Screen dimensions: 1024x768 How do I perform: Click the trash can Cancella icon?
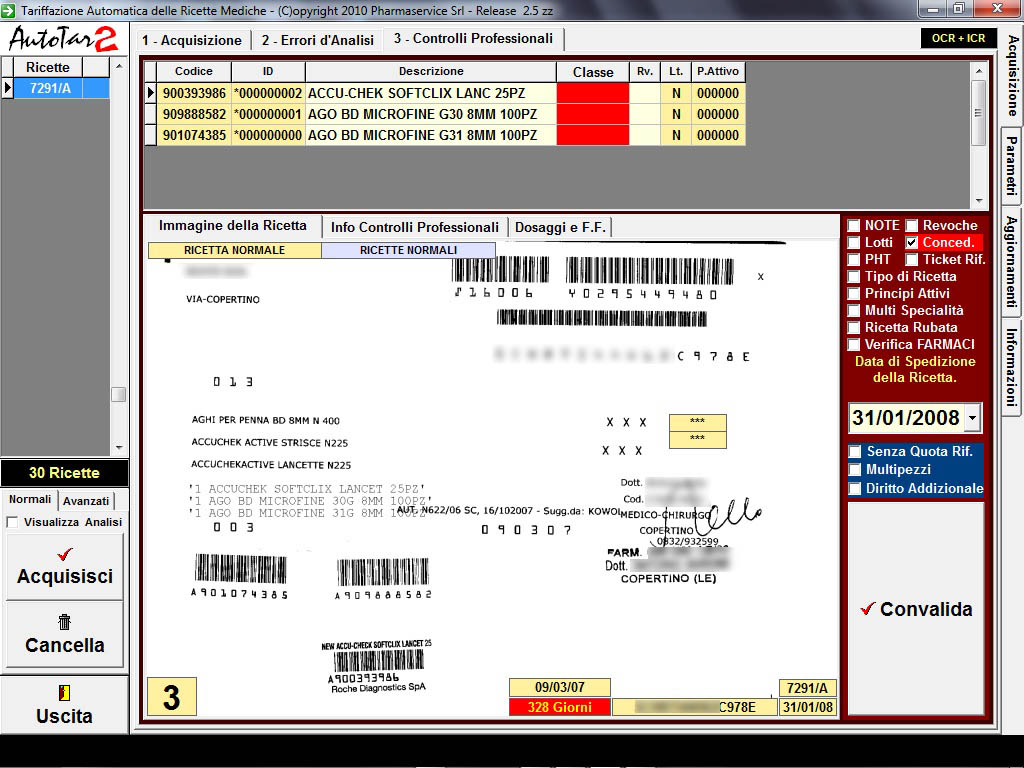[65, 622]
